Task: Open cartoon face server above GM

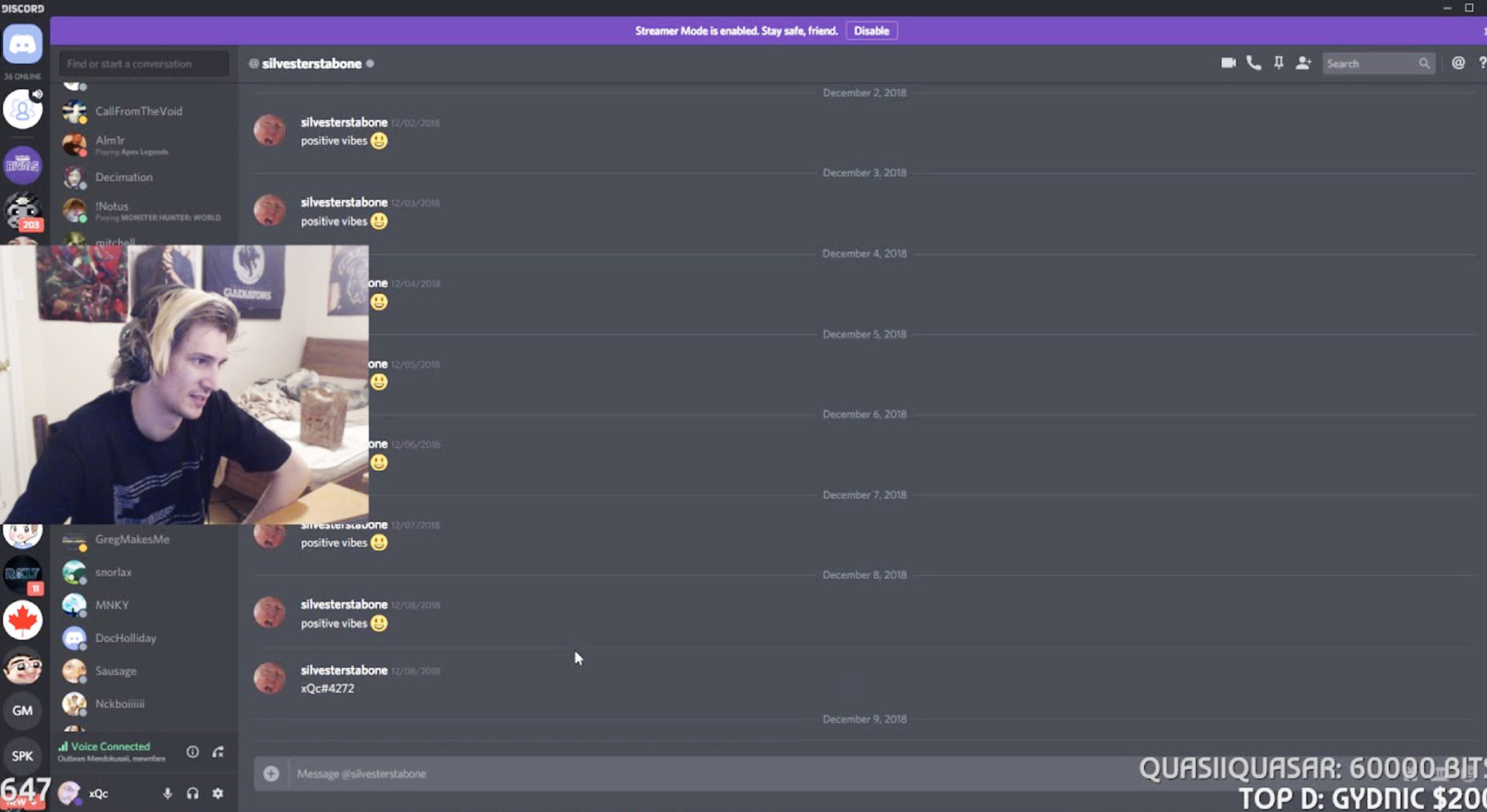Action: (22, 666)
